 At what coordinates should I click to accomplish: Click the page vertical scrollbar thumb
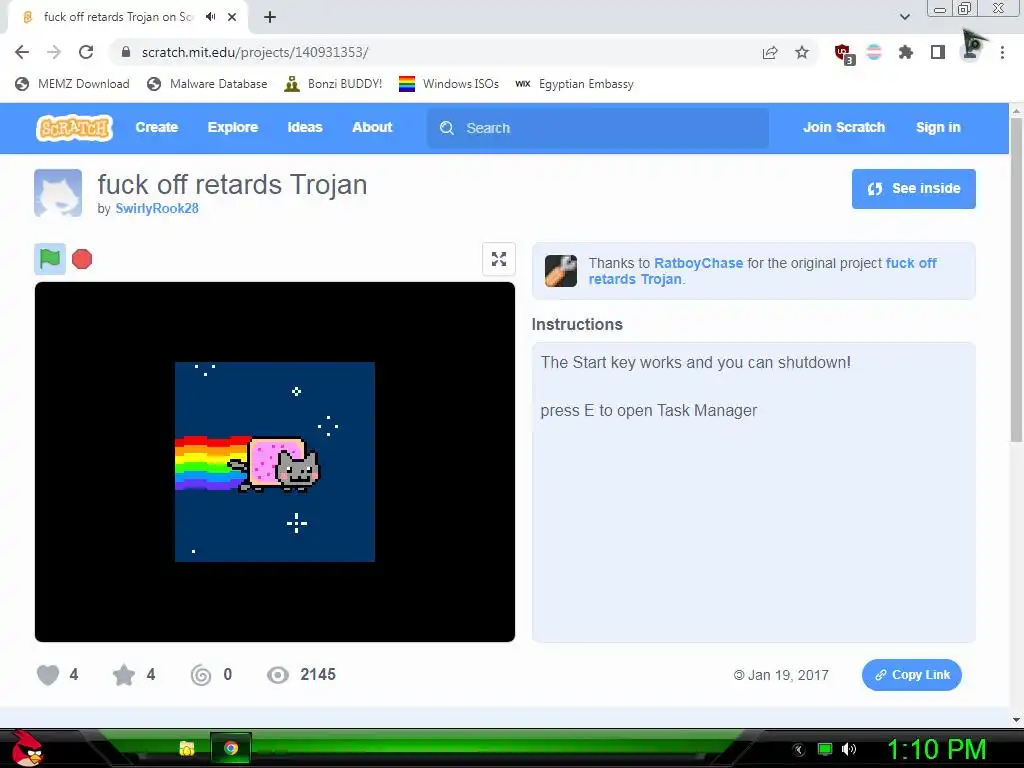point(1016,281)
